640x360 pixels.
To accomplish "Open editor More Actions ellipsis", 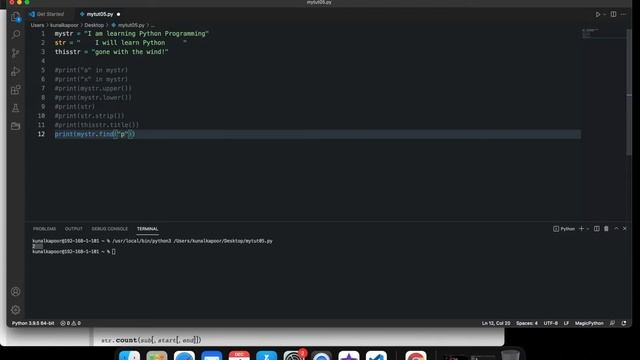I will click(x=624, y=14).
